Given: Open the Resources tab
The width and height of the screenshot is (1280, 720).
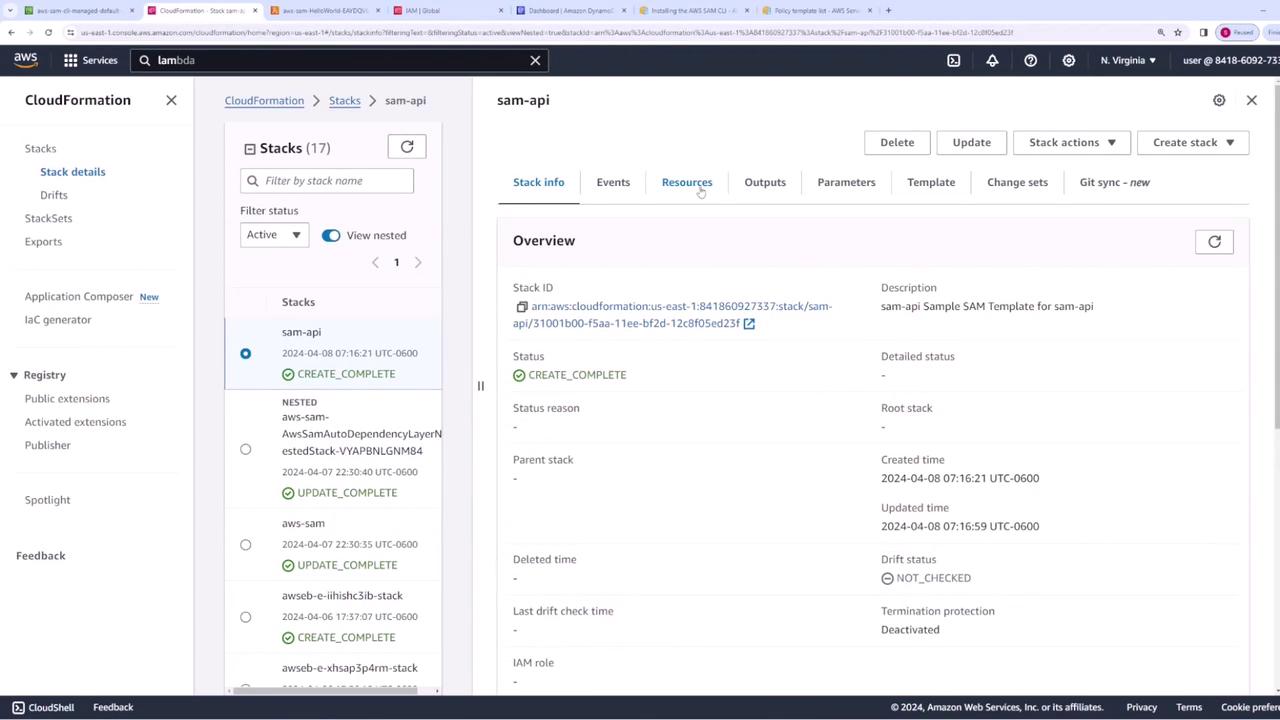Looking at the screenshot, I should (x=687, y=182).
